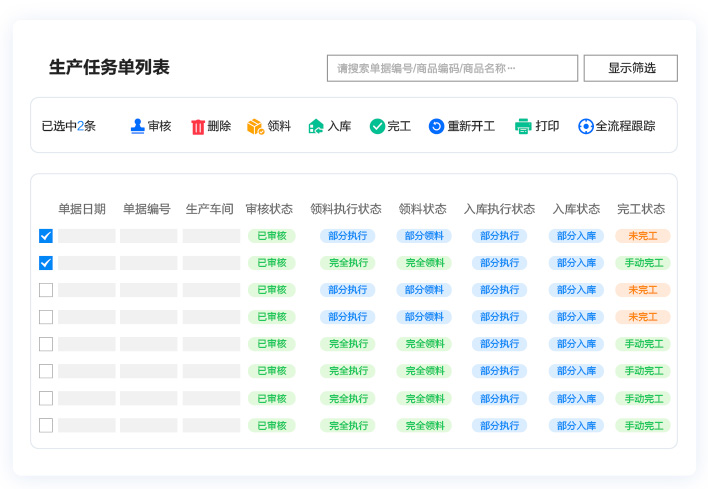Click the first row's 未完工 orange tag
This screenshot has height=489, width=708.
click(642, 236)
